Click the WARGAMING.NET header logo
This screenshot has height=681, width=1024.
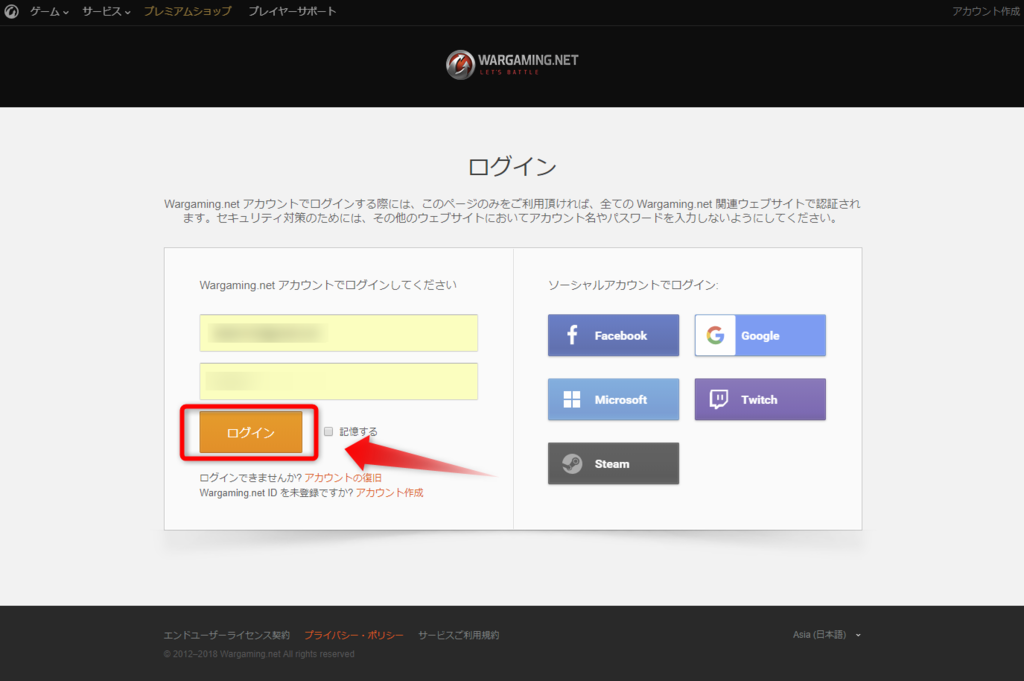[x=512, y=64]
